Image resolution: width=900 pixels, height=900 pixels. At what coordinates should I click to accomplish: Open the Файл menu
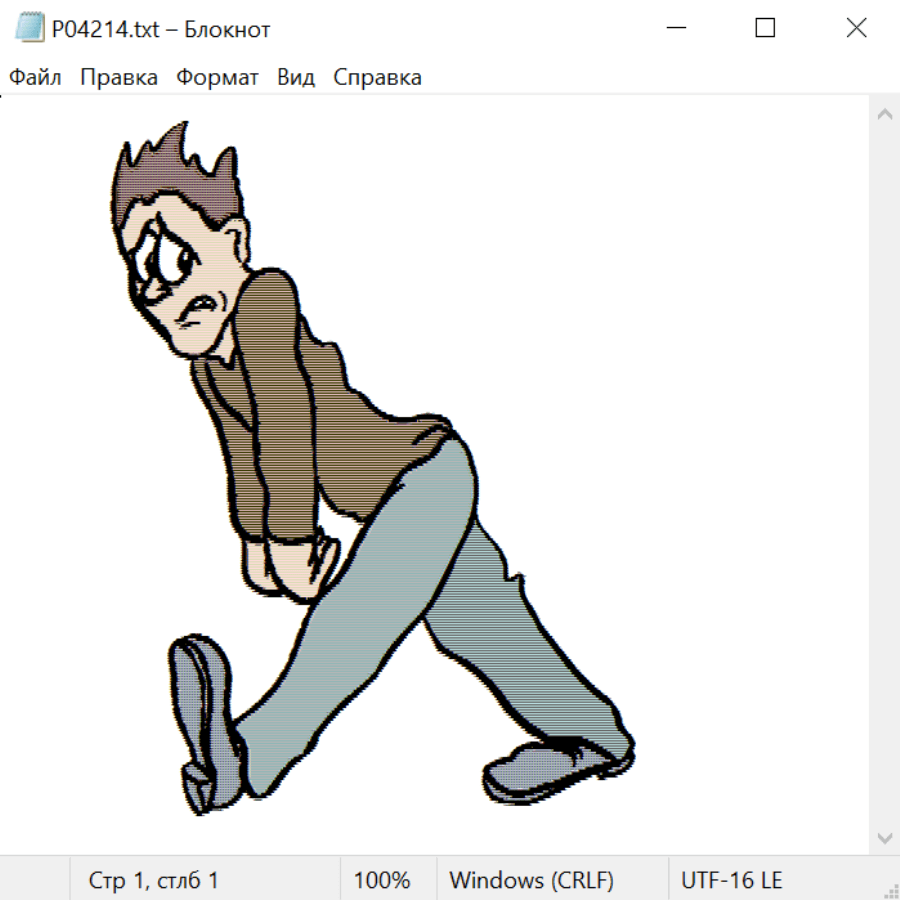[35, 78]
